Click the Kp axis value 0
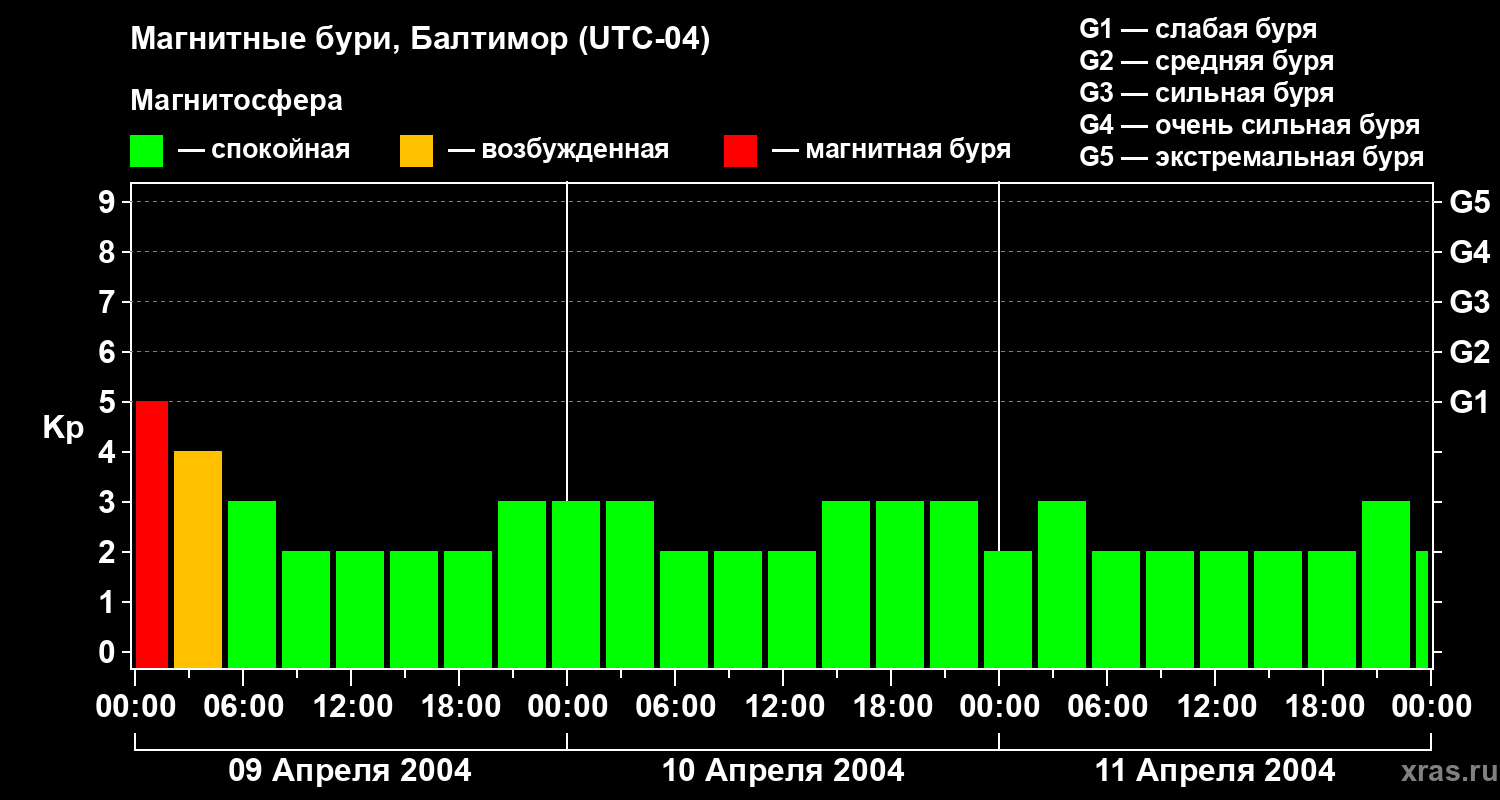Image resolution: width=1500 pixels, height=800 pixels. (109, 652)
